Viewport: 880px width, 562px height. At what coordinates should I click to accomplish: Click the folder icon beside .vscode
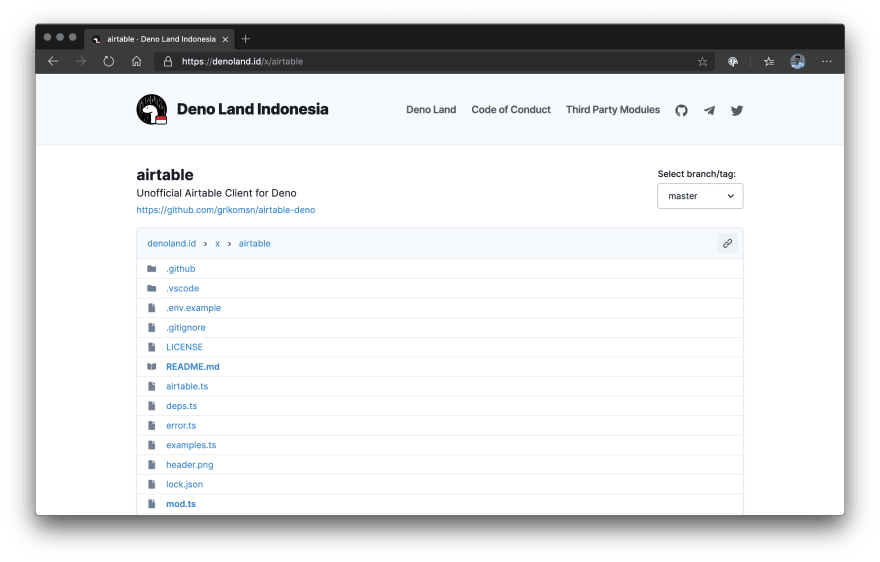click(152, 288)
